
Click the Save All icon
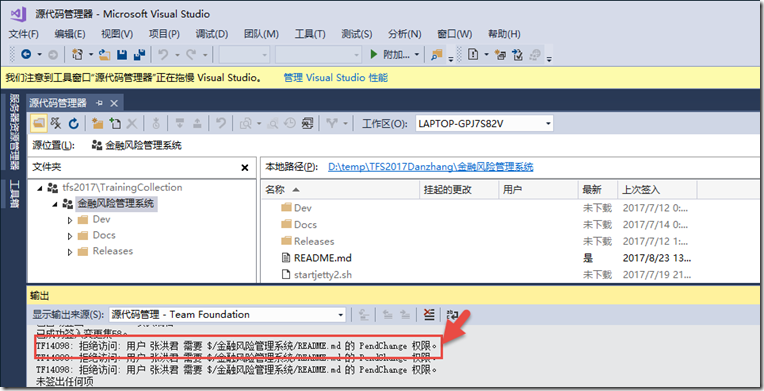click(139, 55)
